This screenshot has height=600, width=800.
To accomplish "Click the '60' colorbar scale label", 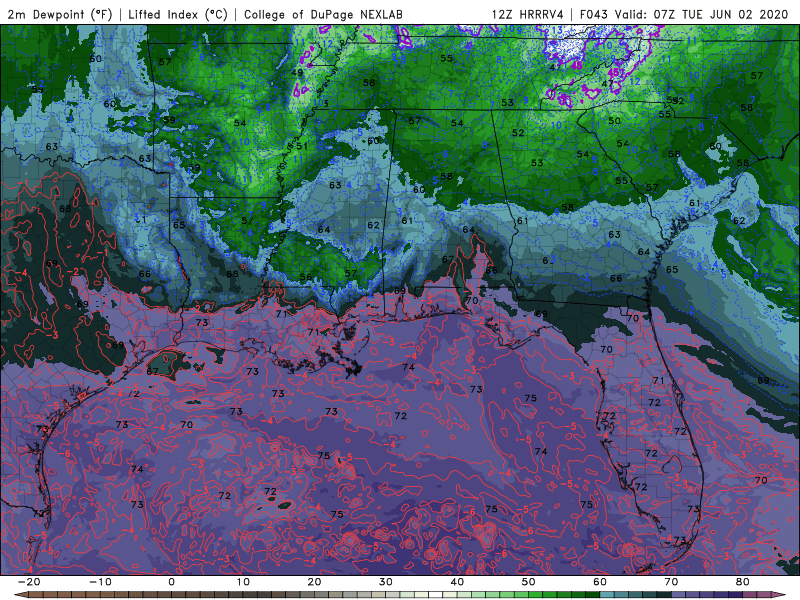I will (600, 582).
